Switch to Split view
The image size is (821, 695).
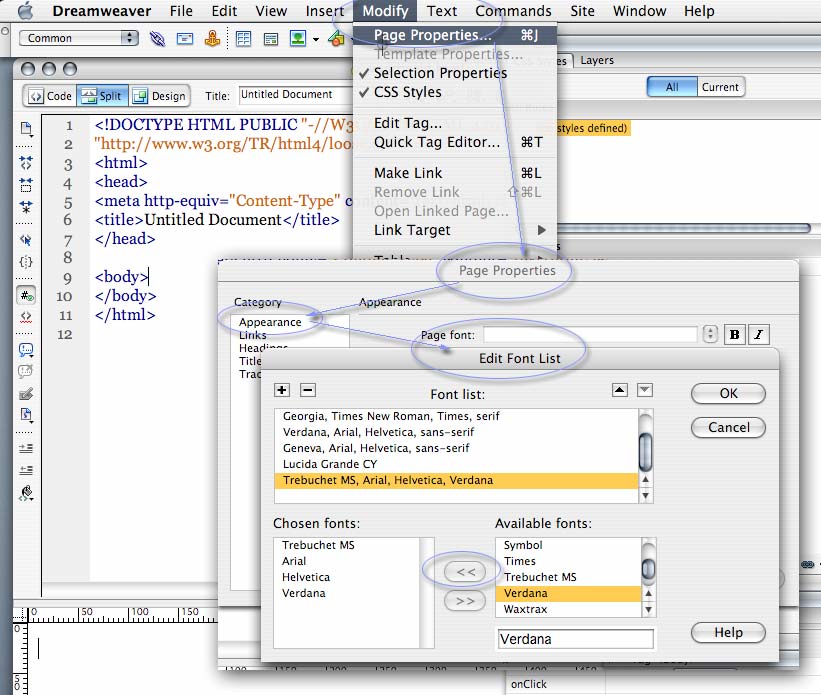coord(102,96)
